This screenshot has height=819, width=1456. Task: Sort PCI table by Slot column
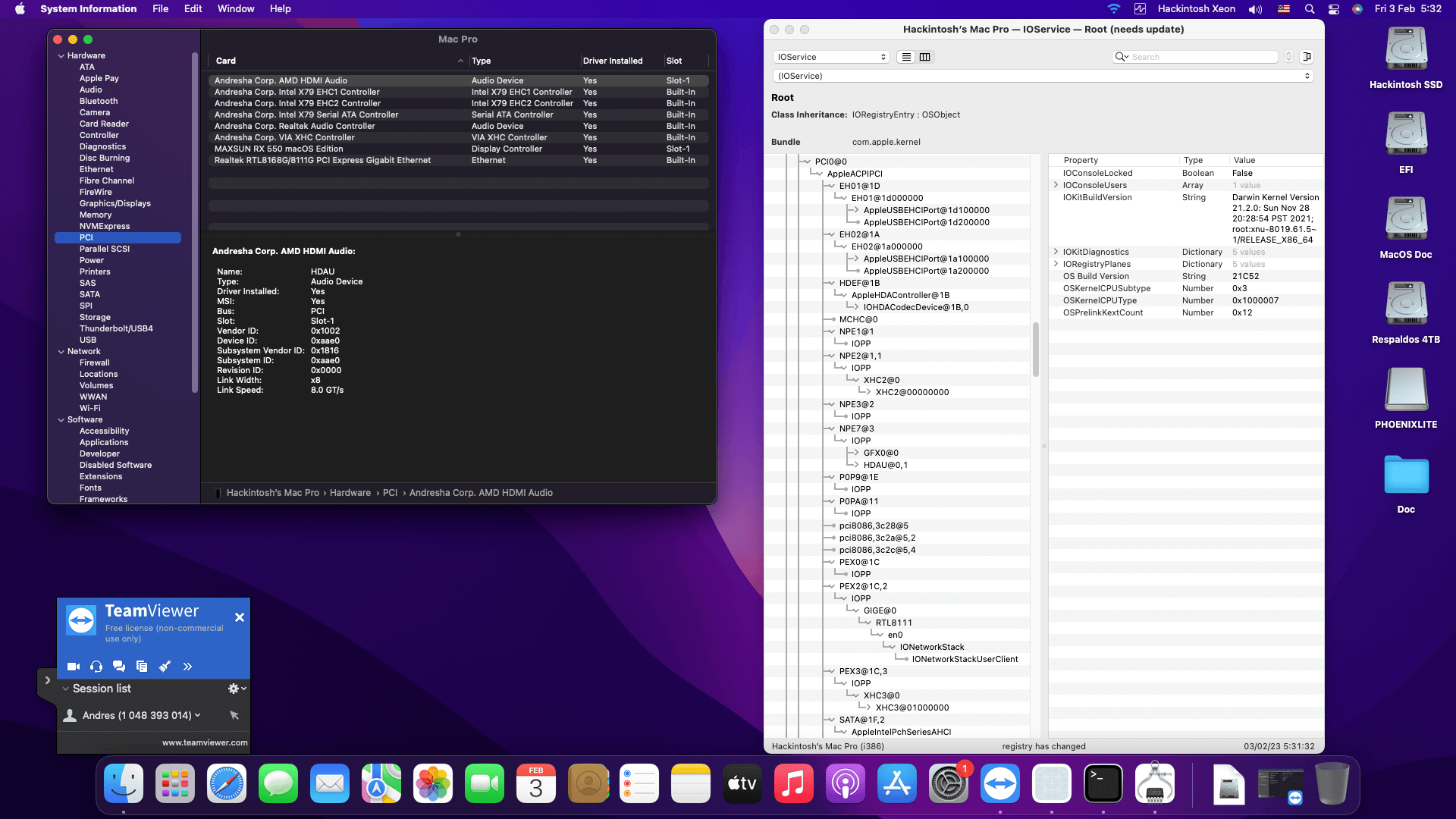(x=686, y=61)
